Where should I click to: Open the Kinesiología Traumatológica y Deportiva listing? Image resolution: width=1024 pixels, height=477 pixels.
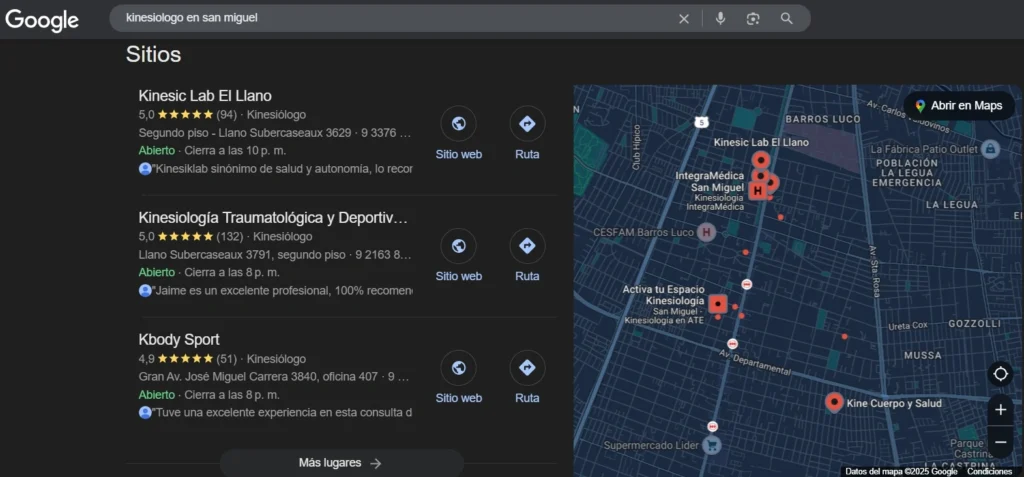273,218
